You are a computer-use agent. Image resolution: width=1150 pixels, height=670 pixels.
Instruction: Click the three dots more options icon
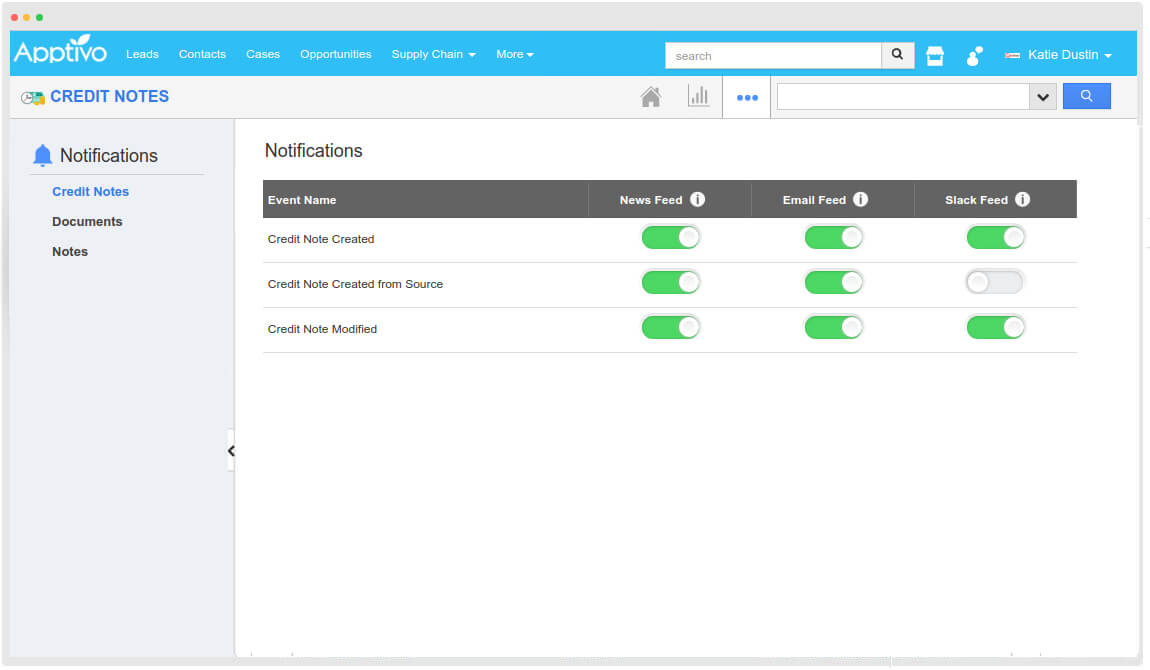point(747,98)
